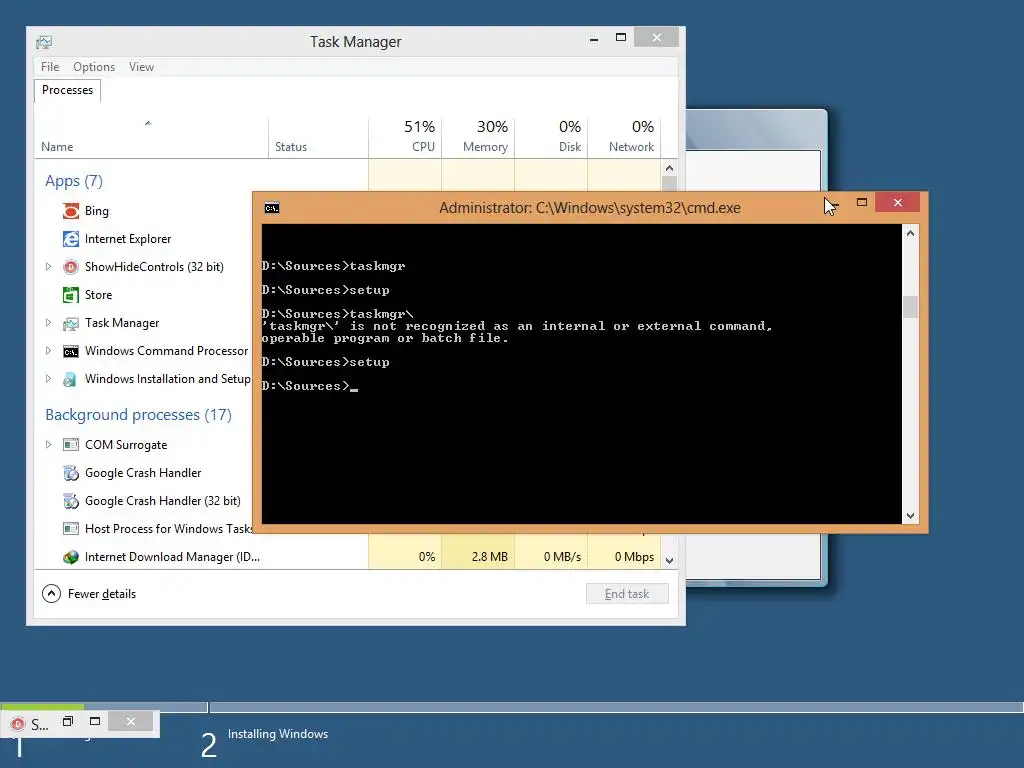The width and height of the screenshot is (1024, 768).
Task: Click the cmd window scrollbar thumb
Action: click(x=910, y=307)
